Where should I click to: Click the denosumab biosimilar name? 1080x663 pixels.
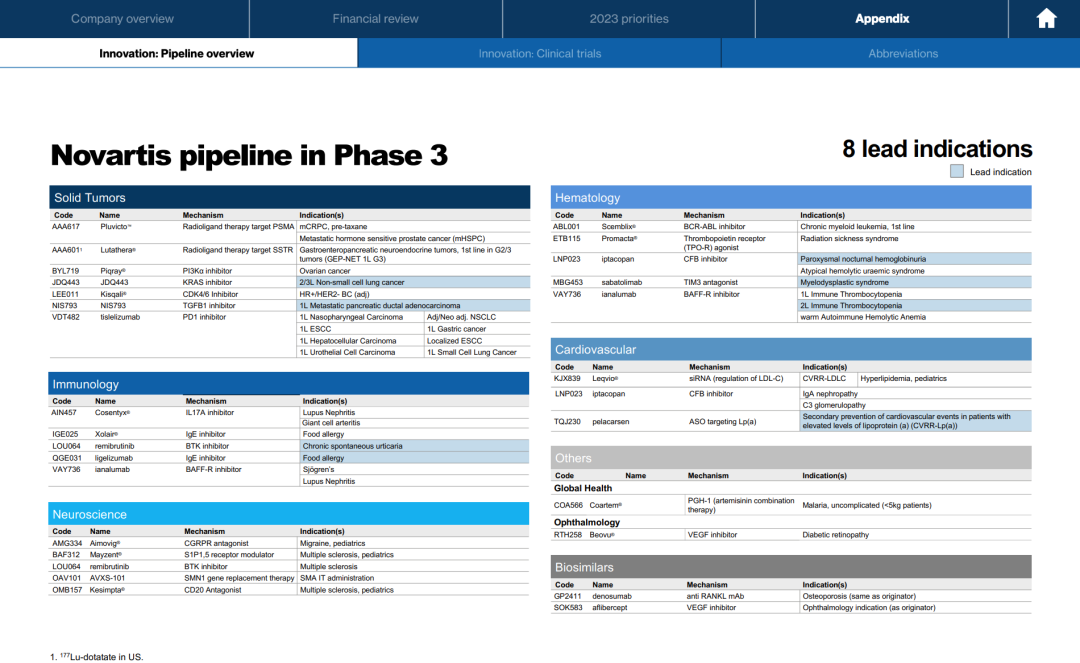click(612, 596)
